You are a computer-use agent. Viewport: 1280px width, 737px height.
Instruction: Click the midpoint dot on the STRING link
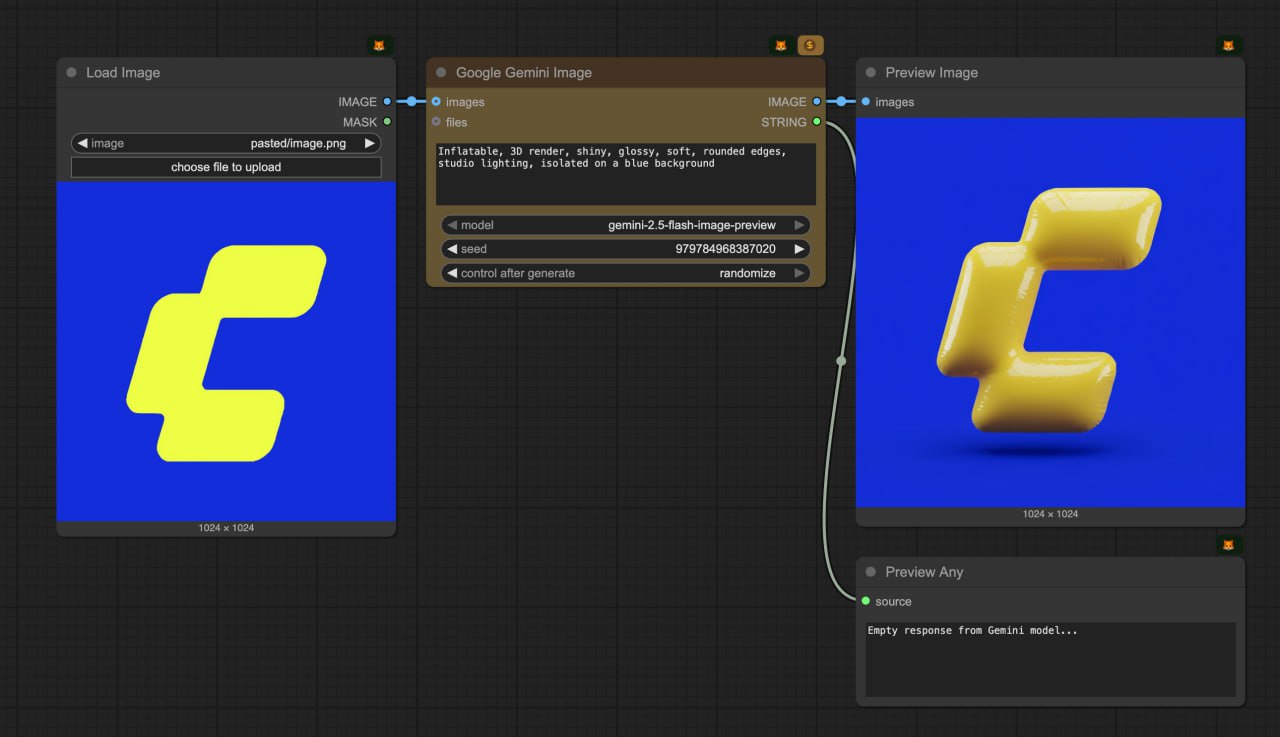[x=841, y=360]
